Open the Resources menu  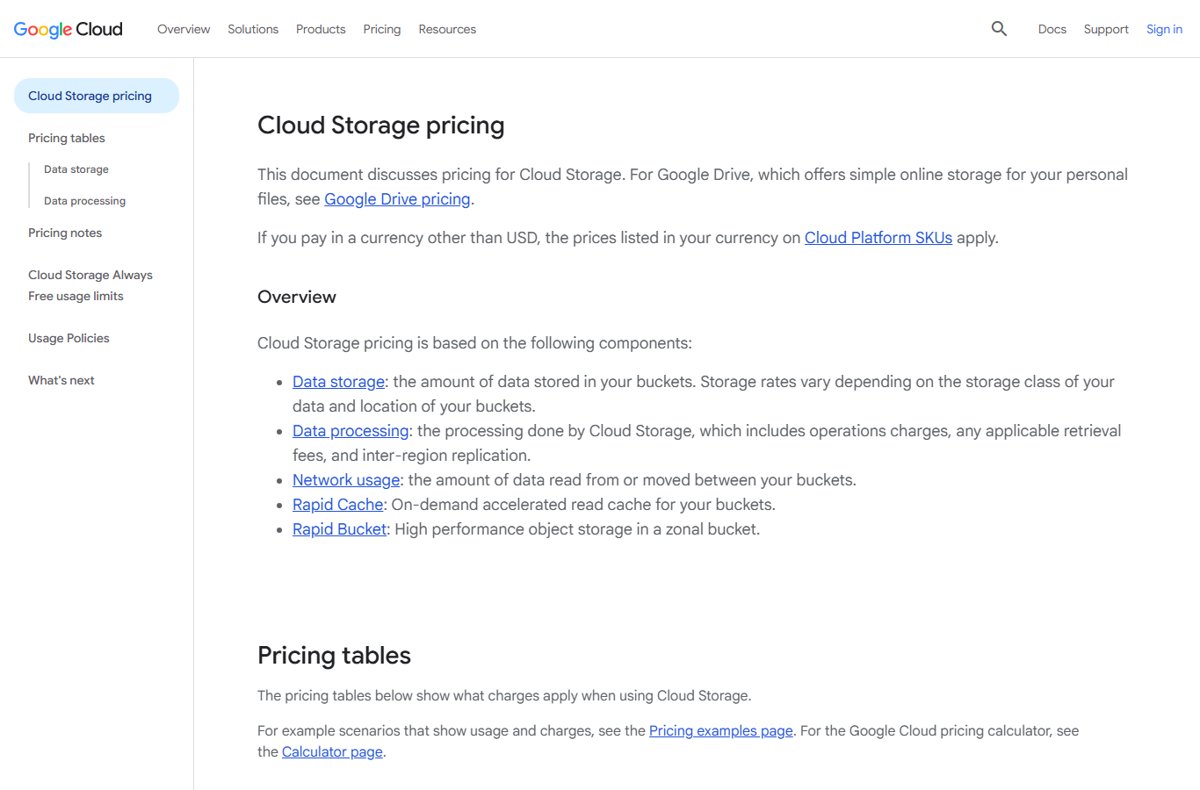[x=447, y=29]
